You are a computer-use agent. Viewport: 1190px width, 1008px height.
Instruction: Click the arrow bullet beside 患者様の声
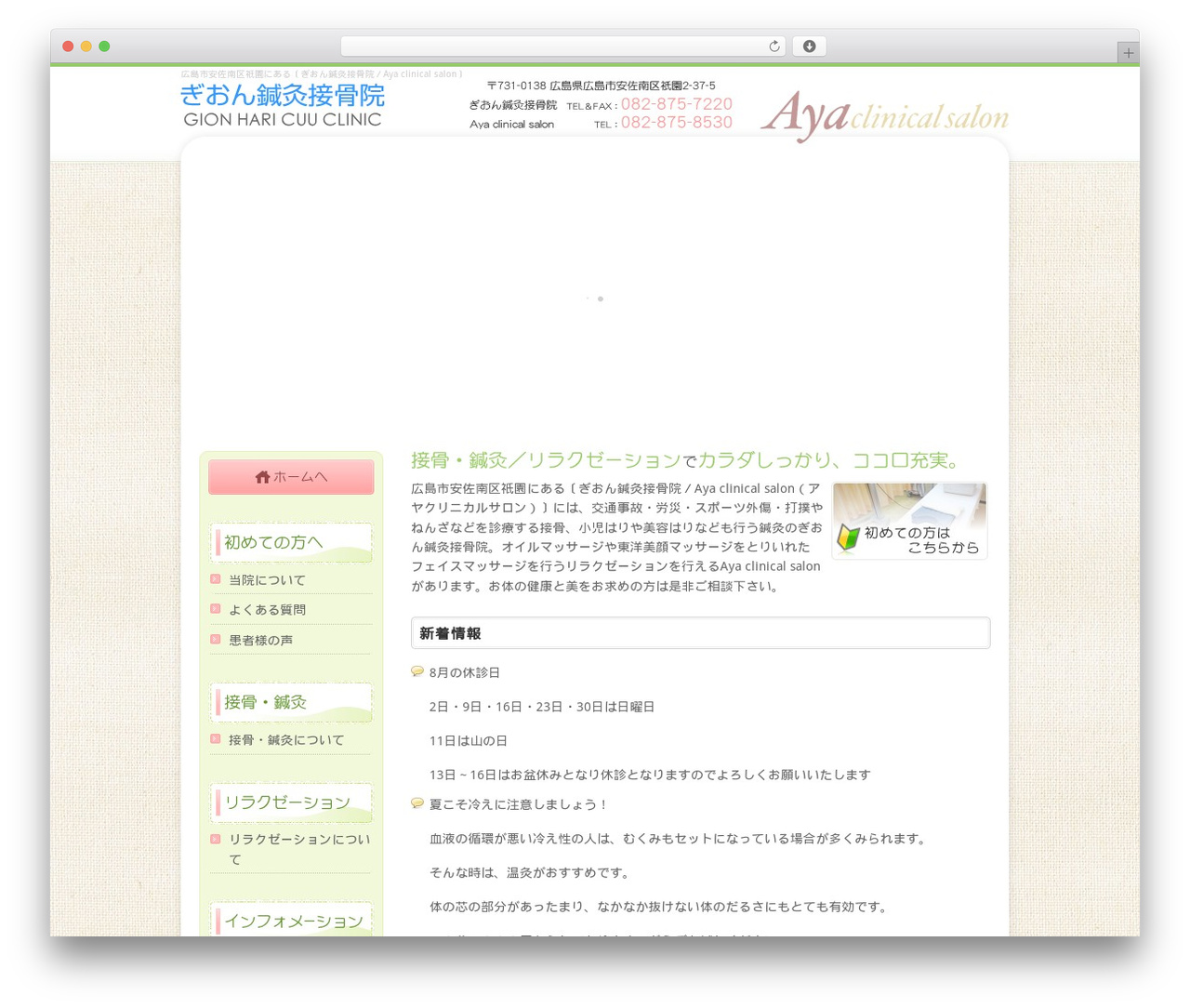point(216,640)
